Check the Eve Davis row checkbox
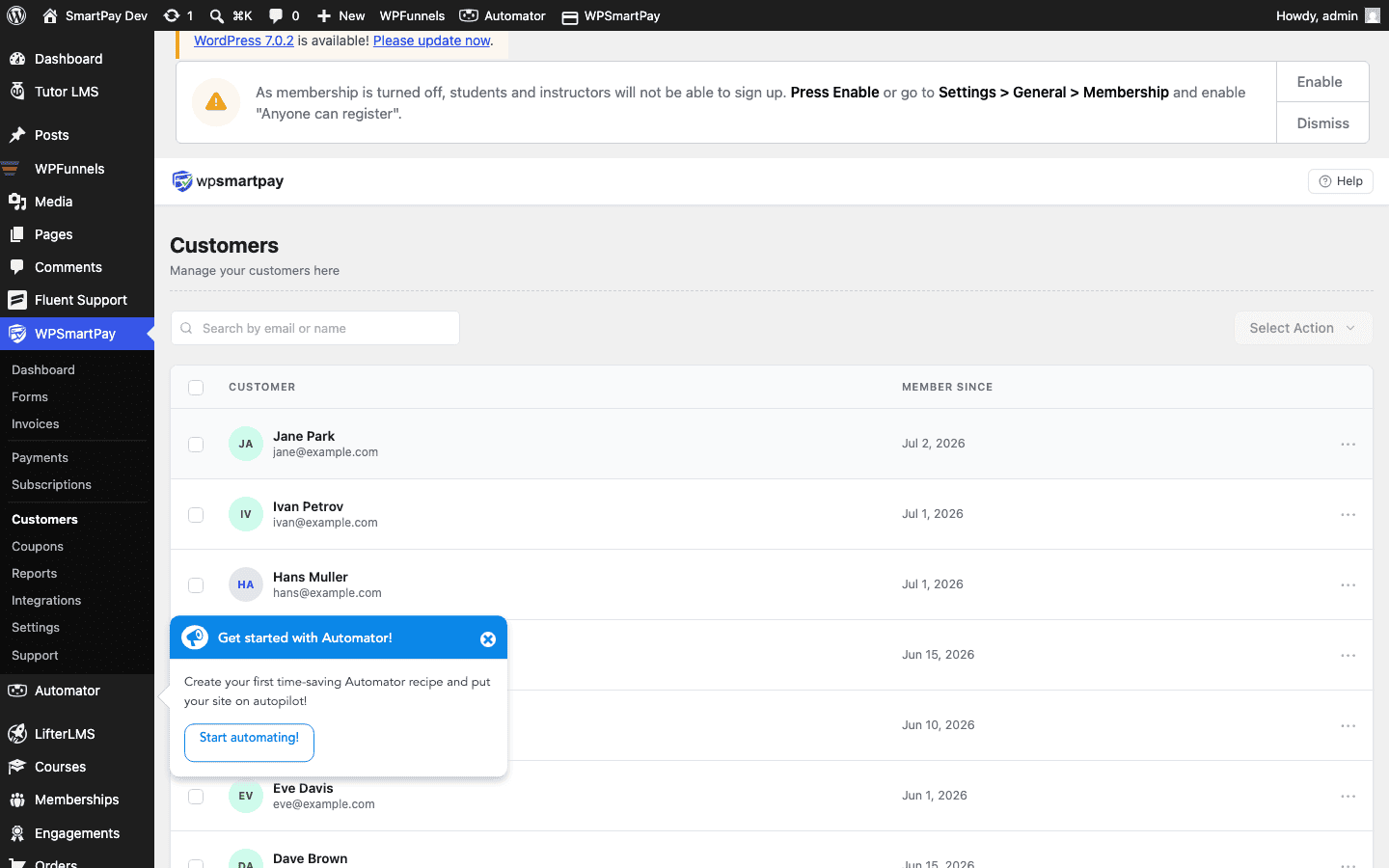 point(196,797)
